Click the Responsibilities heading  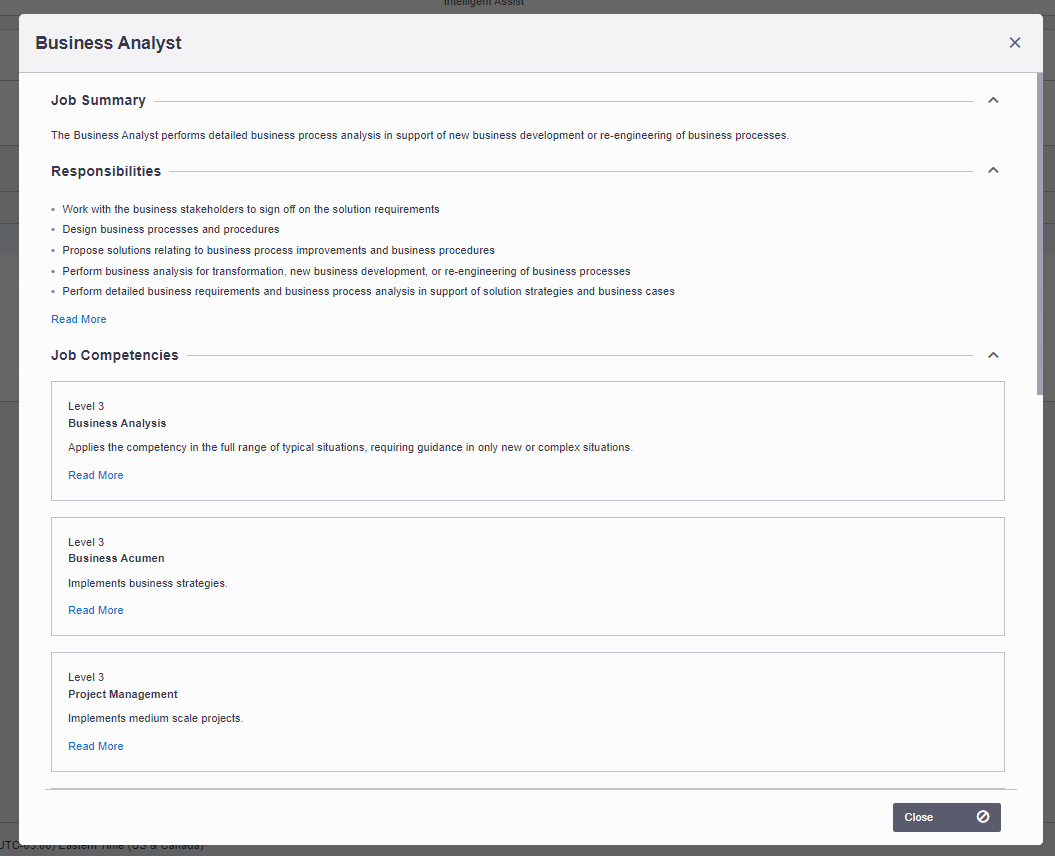(106, 171)
